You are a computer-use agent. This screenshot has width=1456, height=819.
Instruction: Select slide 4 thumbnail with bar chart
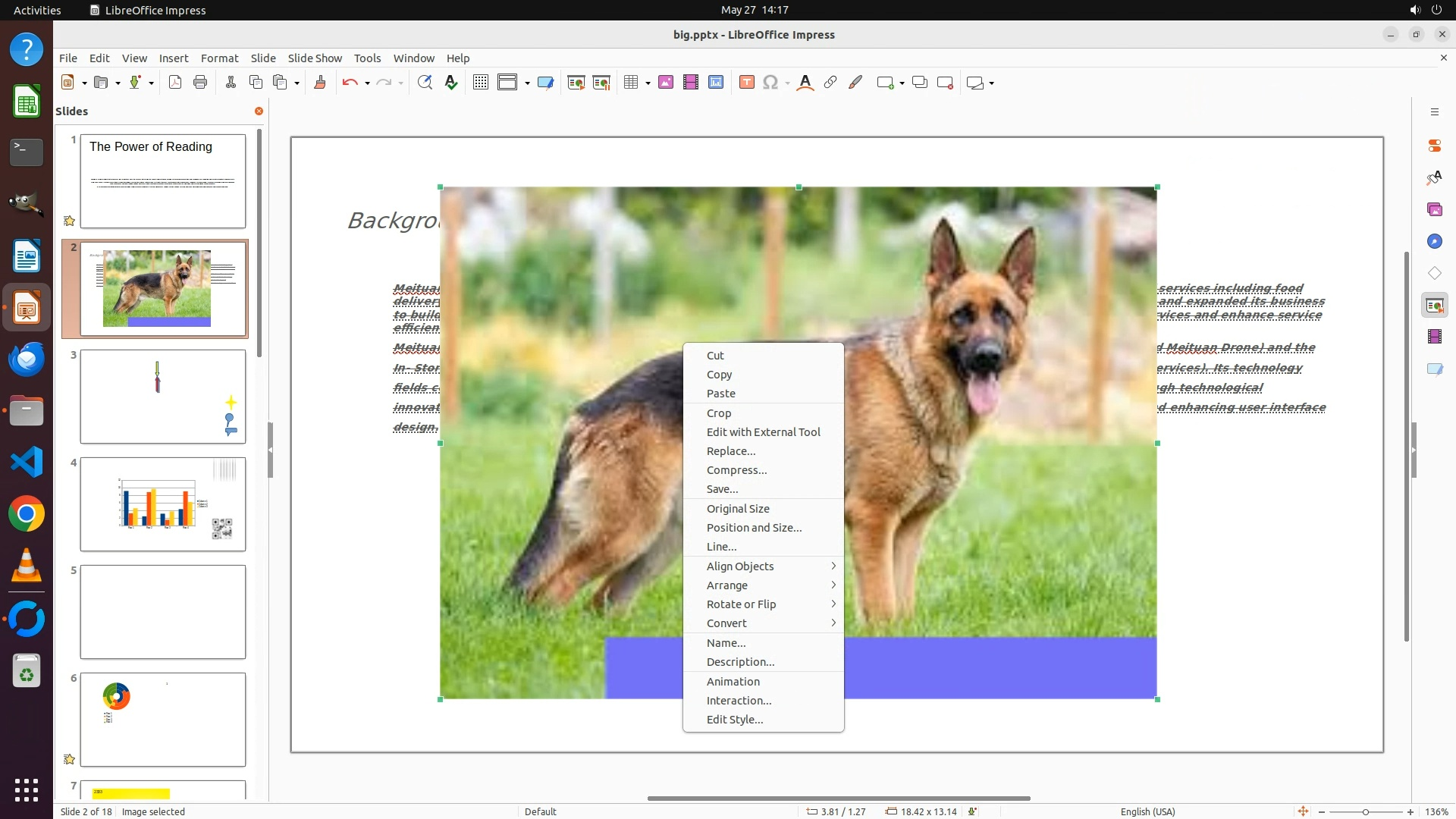pos(162,504)
